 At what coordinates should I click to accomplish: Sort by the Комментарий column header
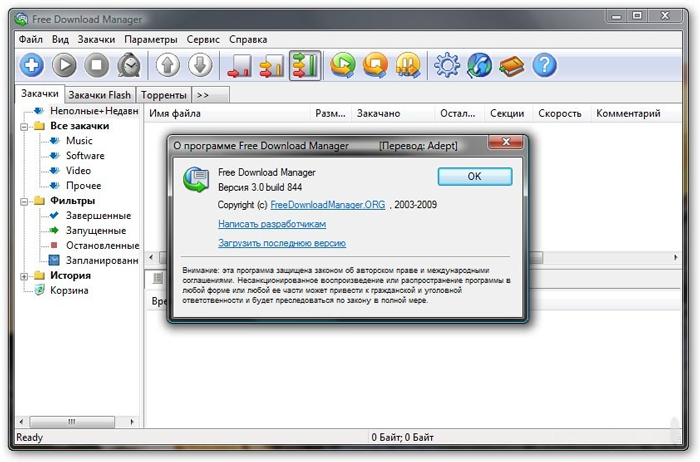coord(636,113)
